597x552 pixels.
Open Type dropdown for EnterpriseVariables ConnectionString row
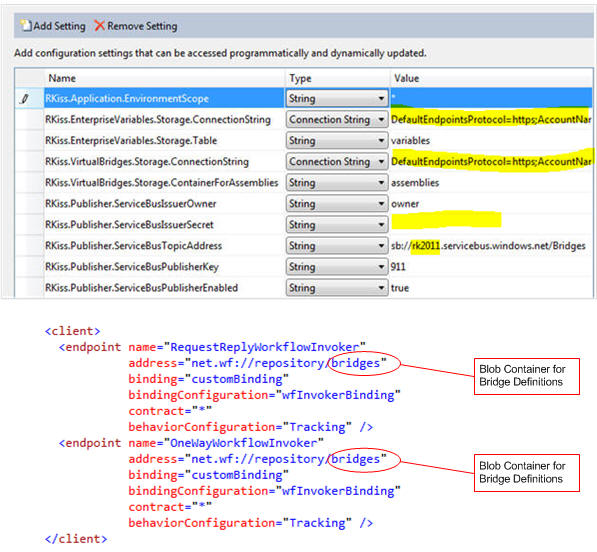click(337, 120)
